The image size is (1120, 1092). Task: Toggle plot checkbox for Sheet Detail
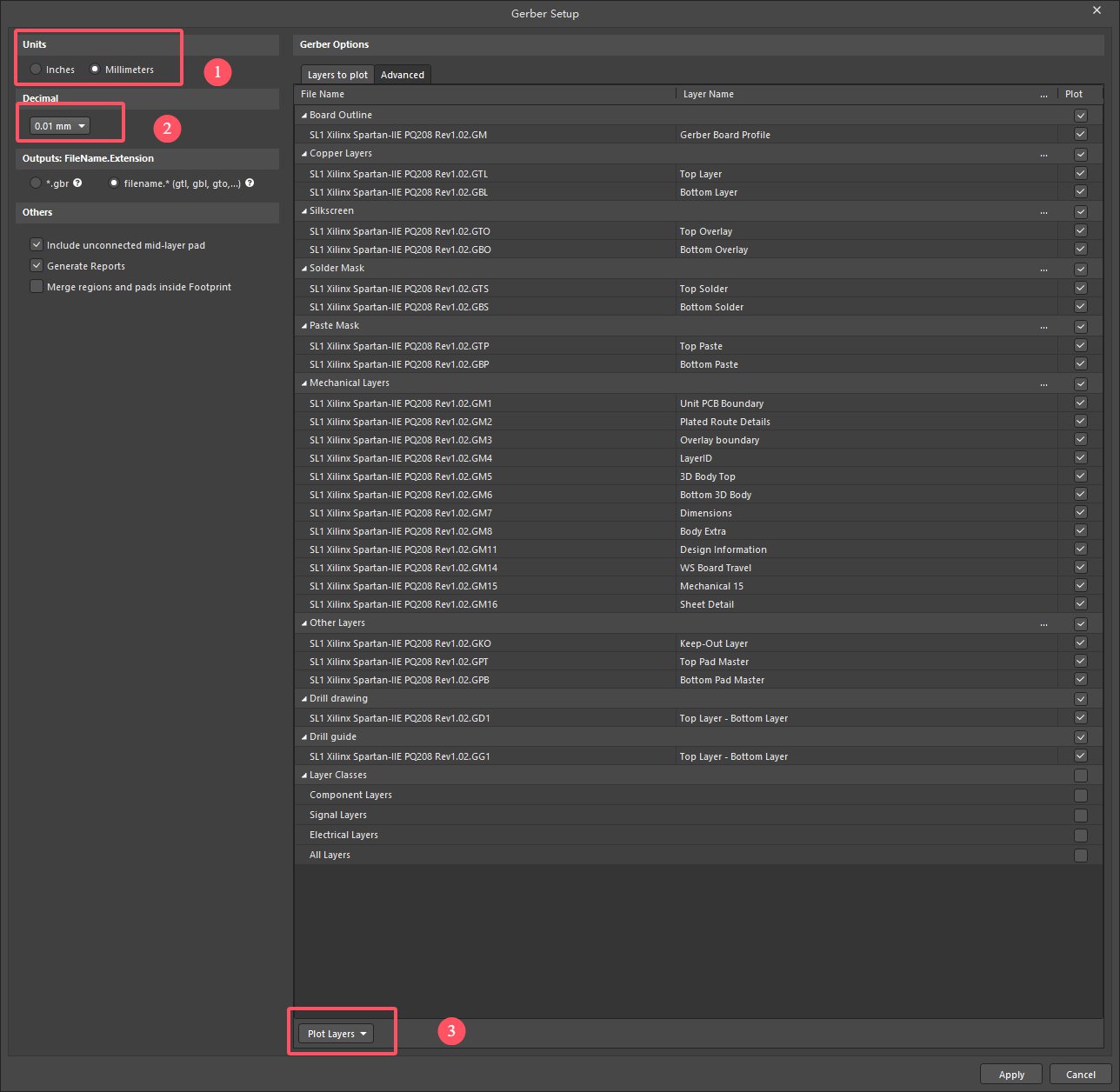coord(1081,603)
